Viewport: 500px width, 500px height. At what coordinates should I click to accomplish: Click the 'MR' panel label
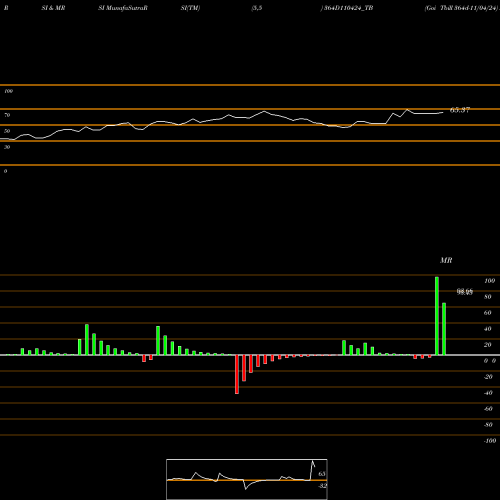point(446,260)
